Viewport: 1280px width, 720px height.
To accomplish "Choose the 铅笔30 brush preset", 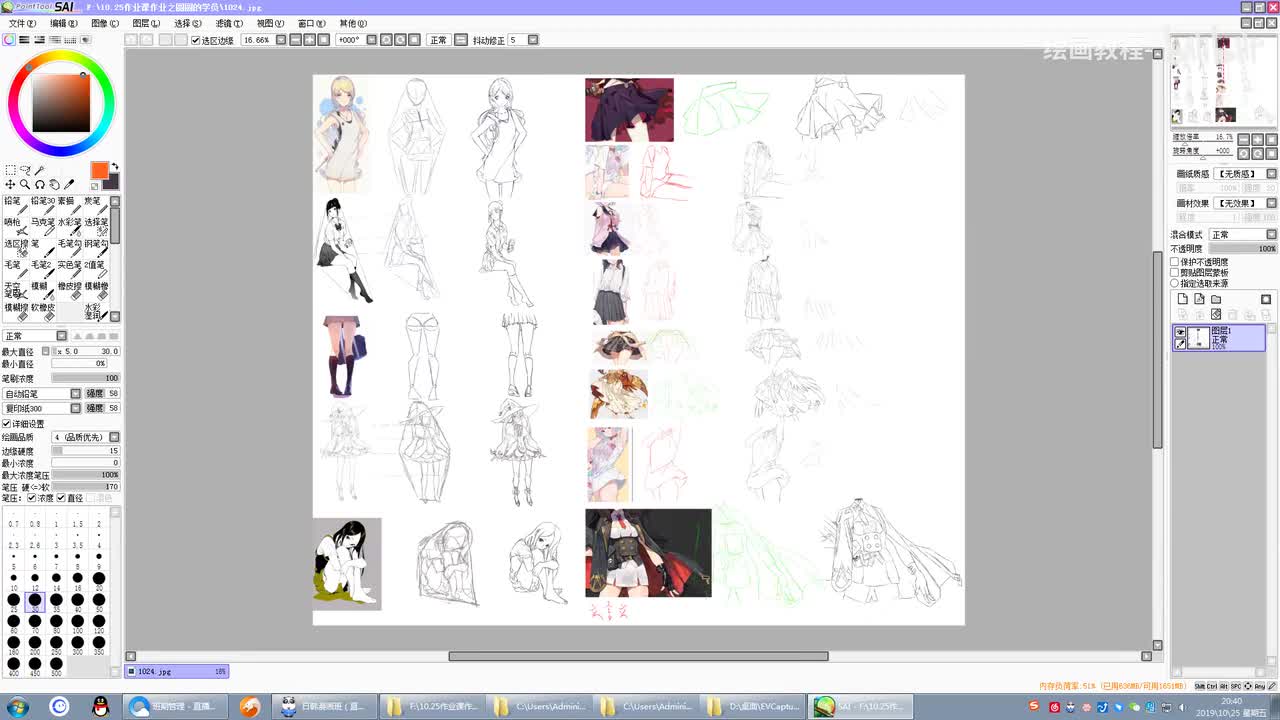I will click(42, 206).
